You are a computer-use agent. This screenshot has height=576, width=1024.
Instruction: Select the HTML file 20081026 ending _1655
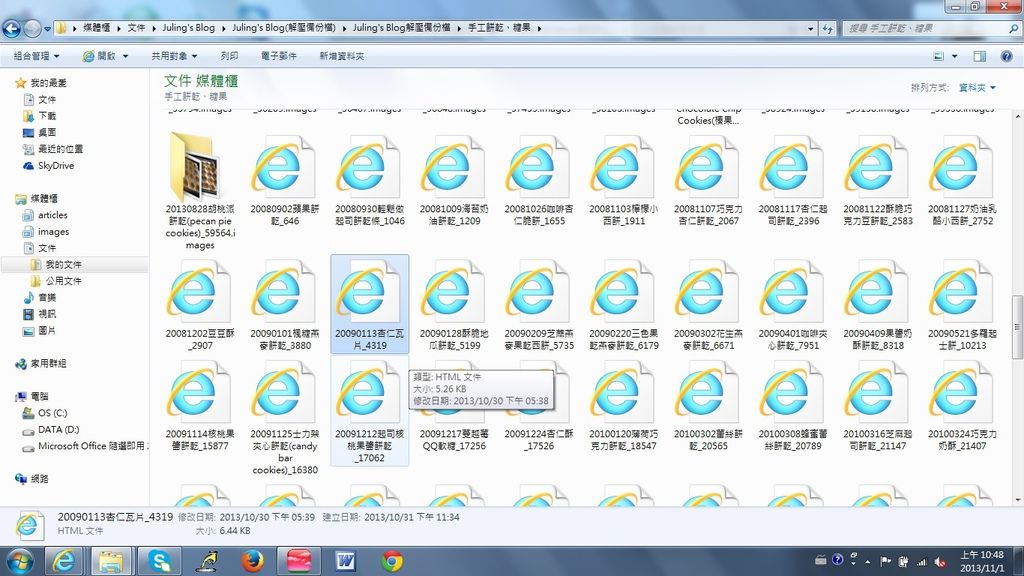(x=539, y=182)
